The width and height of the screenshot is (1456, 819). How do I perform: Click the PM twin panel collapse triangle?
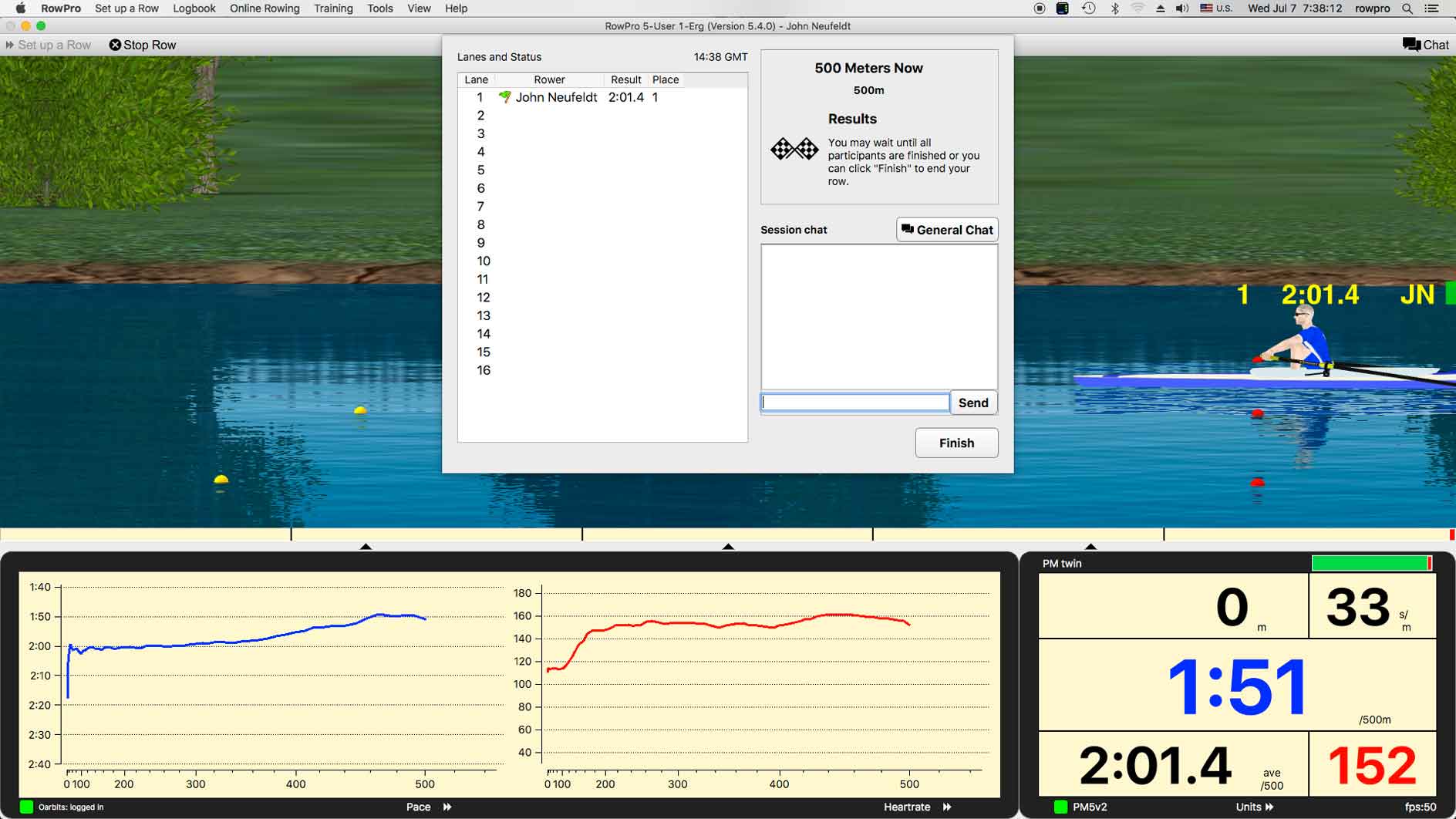[x=1090, y=546]
